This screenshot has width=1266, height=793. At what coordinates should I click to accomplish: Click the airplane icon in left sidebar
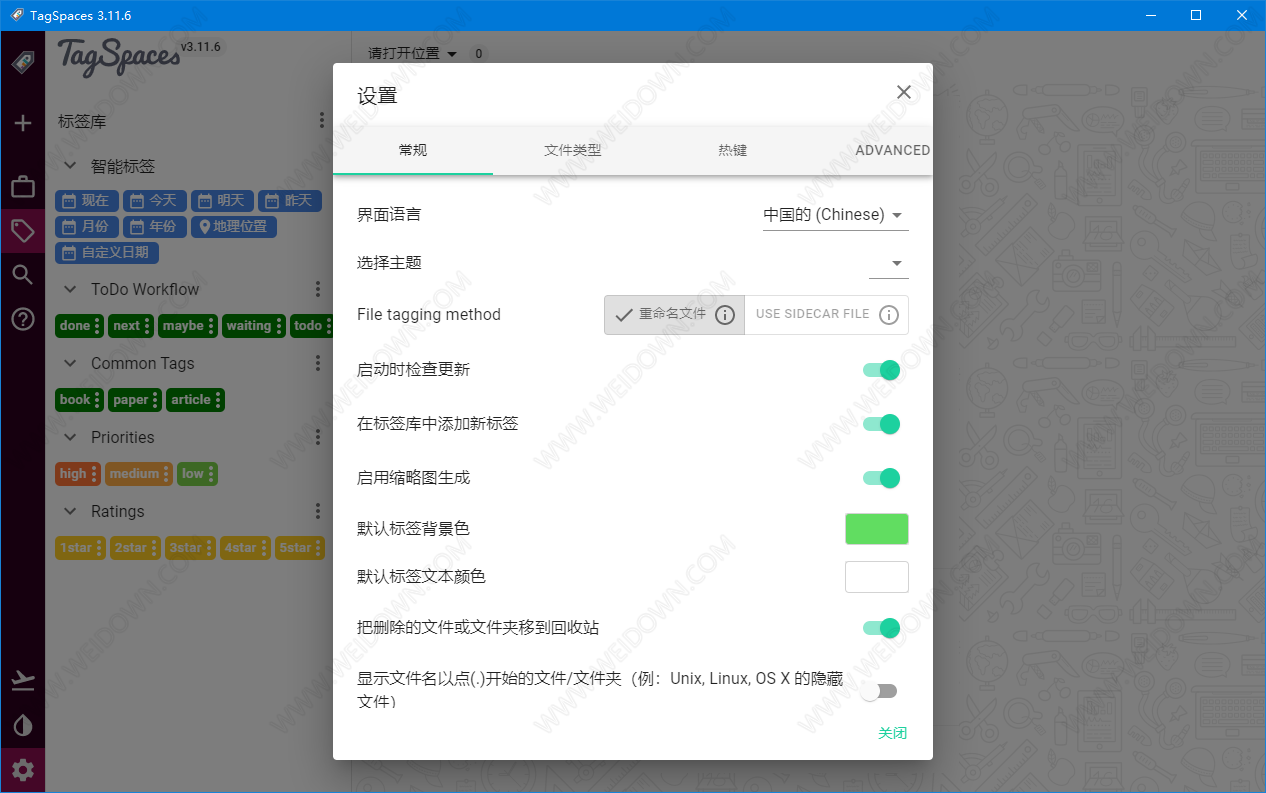click(x=22, y=681)
